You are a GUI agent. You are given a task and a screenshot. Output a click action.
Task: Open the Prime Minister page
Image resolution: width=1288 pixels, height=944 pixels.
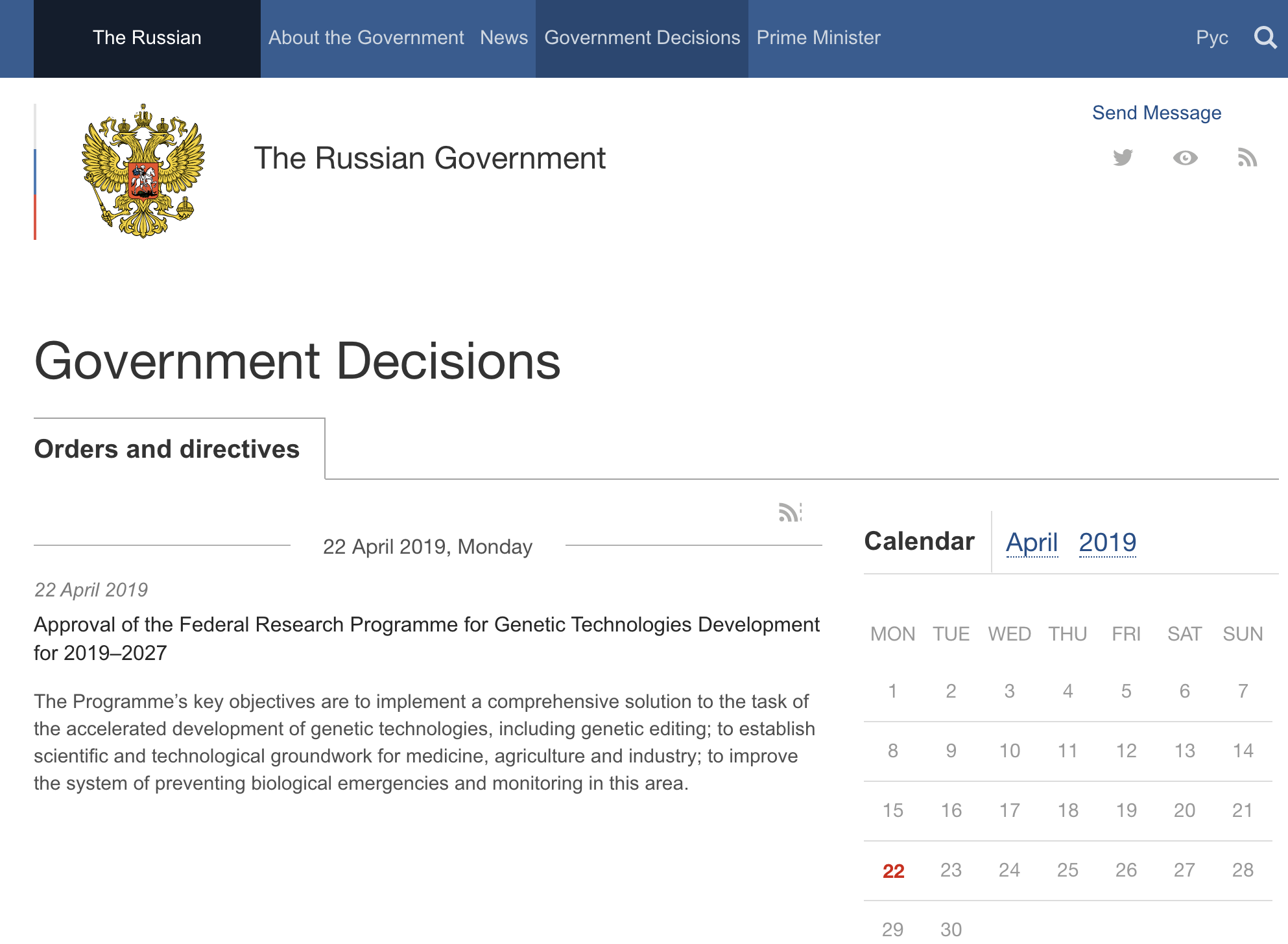(x=818, y=38)
